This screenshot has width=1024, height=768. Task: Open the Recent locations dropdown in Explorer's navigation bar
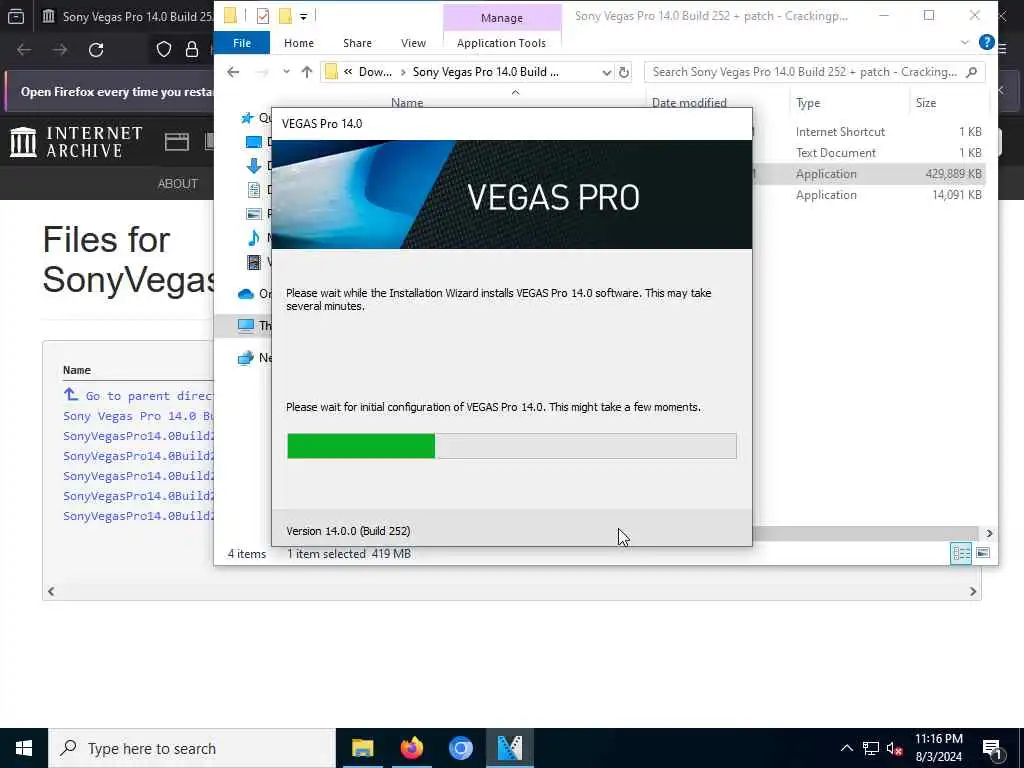pos(286,72)
